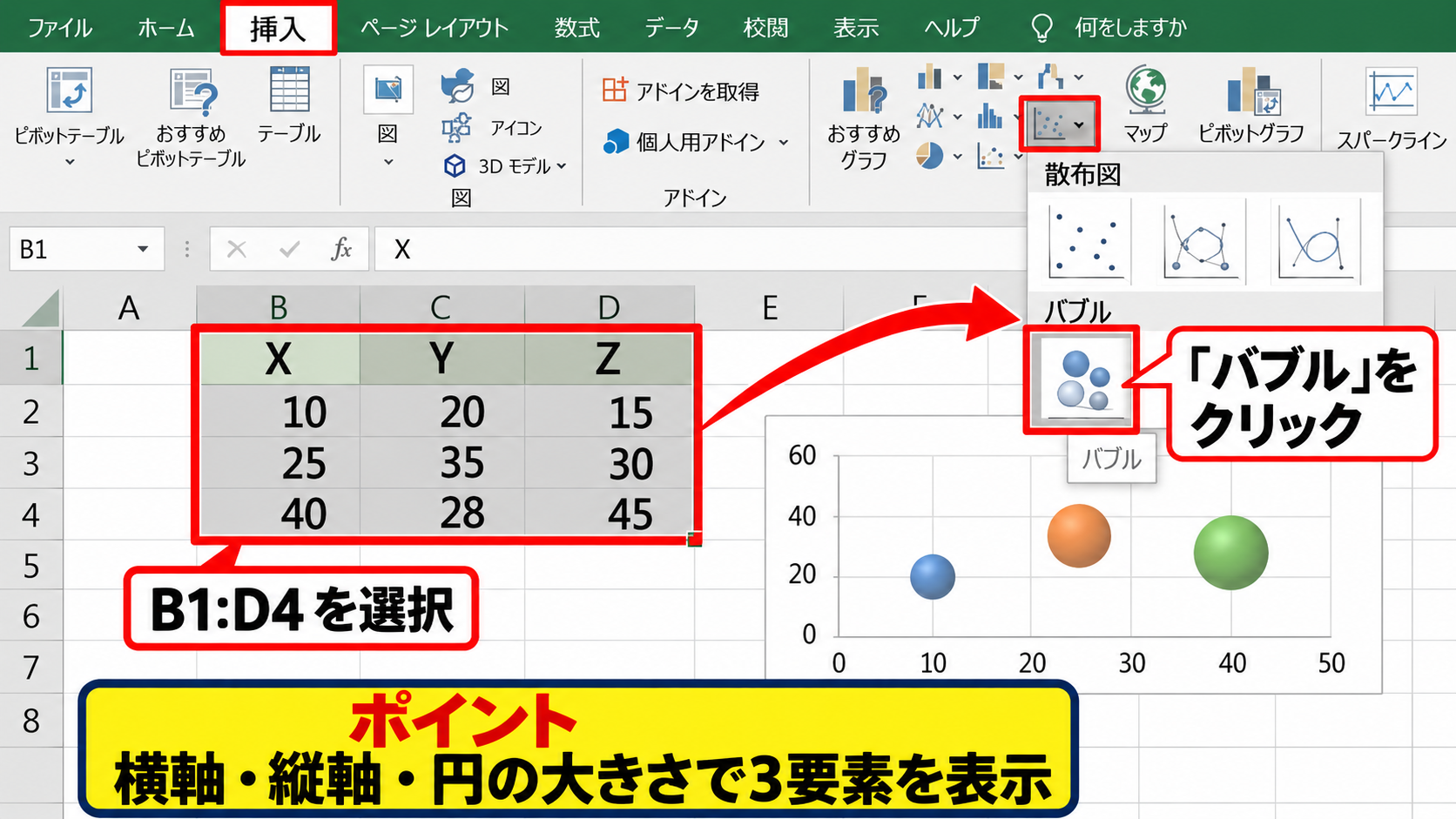Choose the バブル chart thumbnail
Screen dimensions: 1456x819
[1082, 381]
